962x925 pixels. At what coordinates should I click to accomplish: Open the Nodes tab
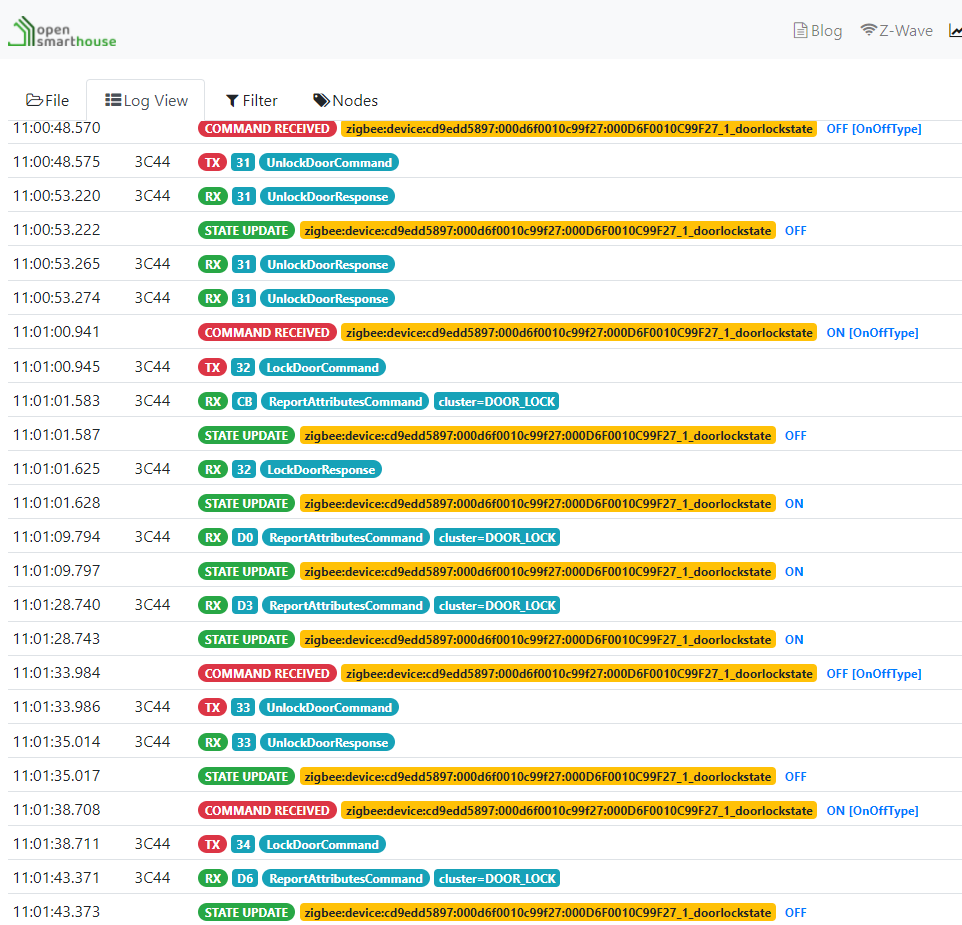point(345,100)
